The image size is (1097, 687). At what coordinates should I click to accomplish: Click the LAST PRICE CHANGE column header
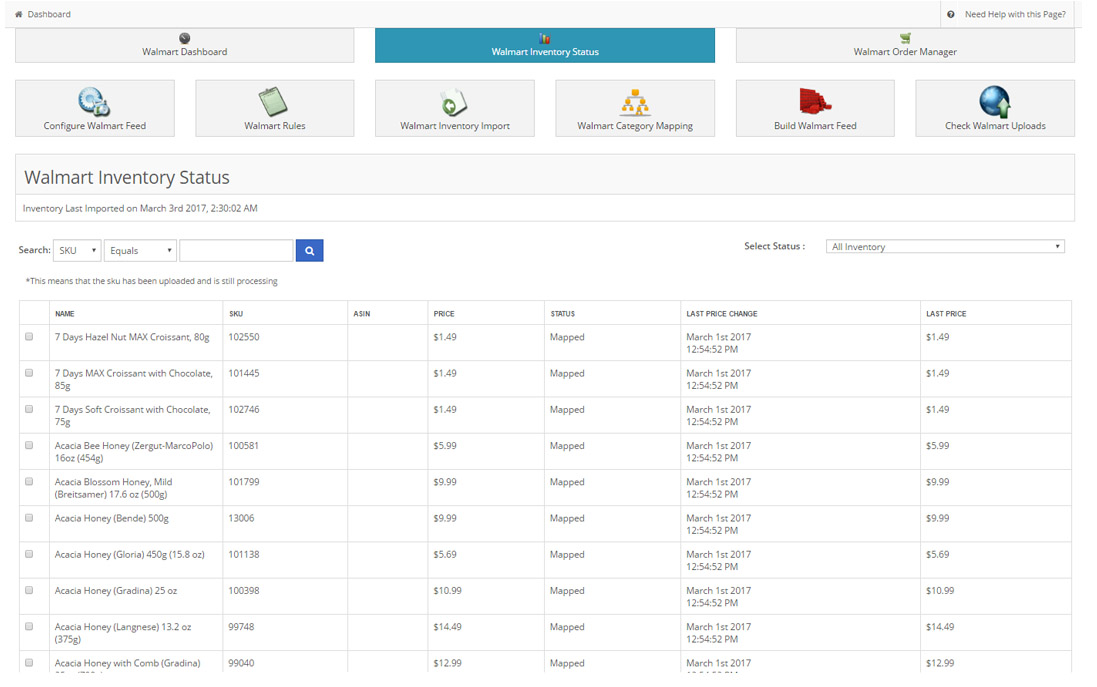coord(721,314)
